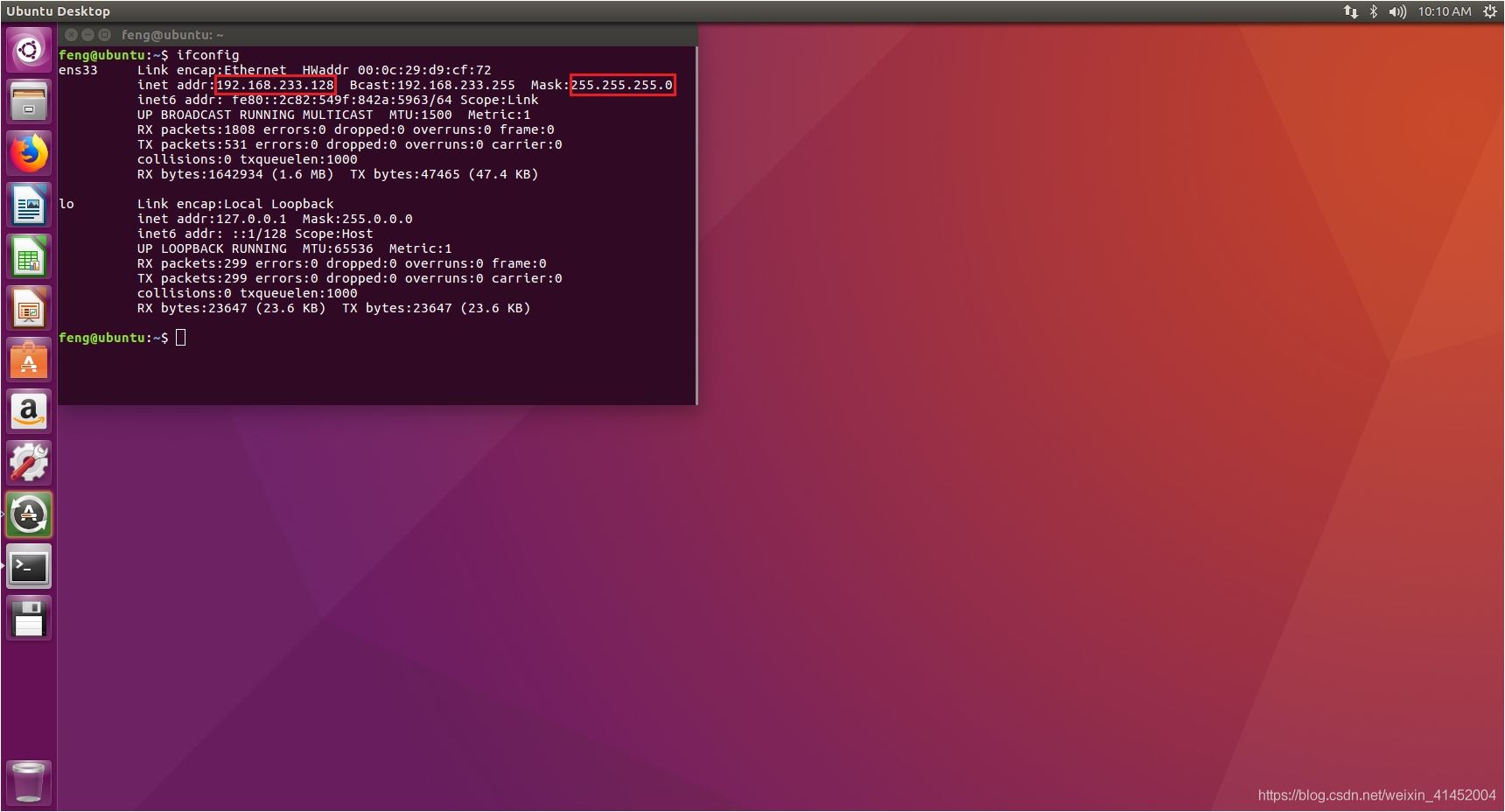Open System Settings from launcher
This screenshot has width=1505, height=812.
tap(29, 464)
